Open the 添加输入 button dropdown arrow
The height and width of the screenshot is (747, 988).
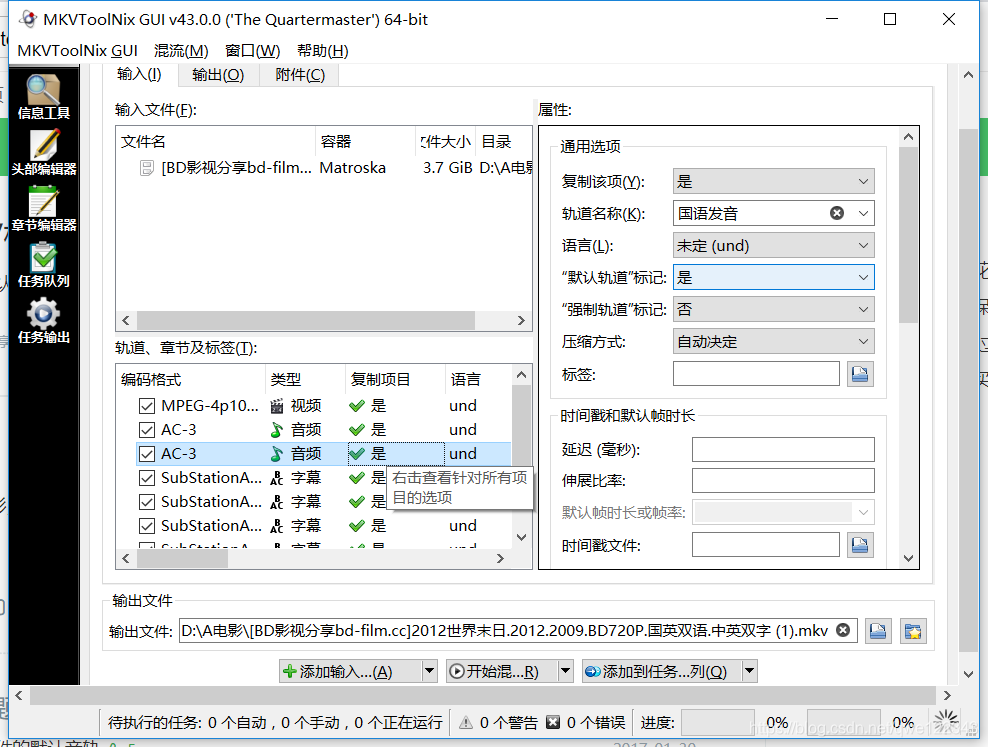point(429,671)
